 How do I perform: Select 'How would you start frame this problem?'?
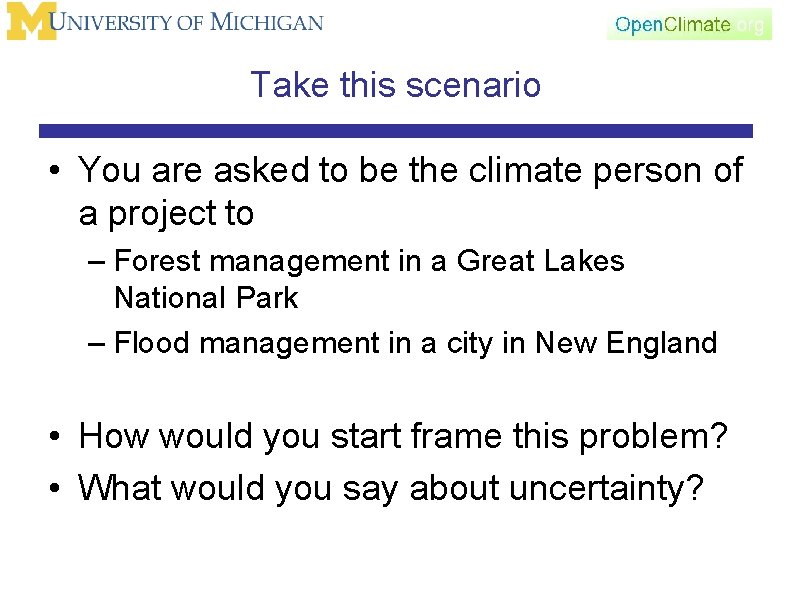point(403,437)
